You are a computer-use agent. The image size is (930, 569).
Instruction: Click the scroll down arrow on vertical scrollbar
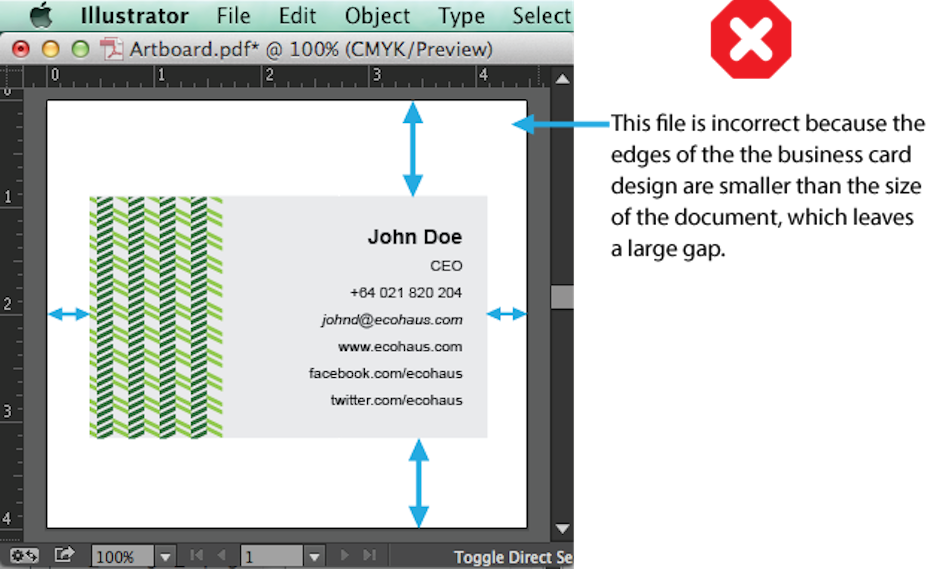pos(563,528)
